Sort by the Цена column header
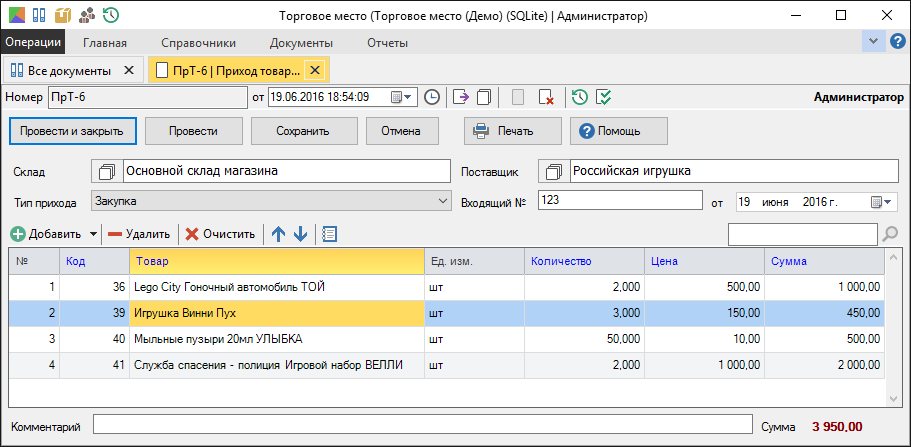Screen dimensions: 911x447 pos(705,262)
